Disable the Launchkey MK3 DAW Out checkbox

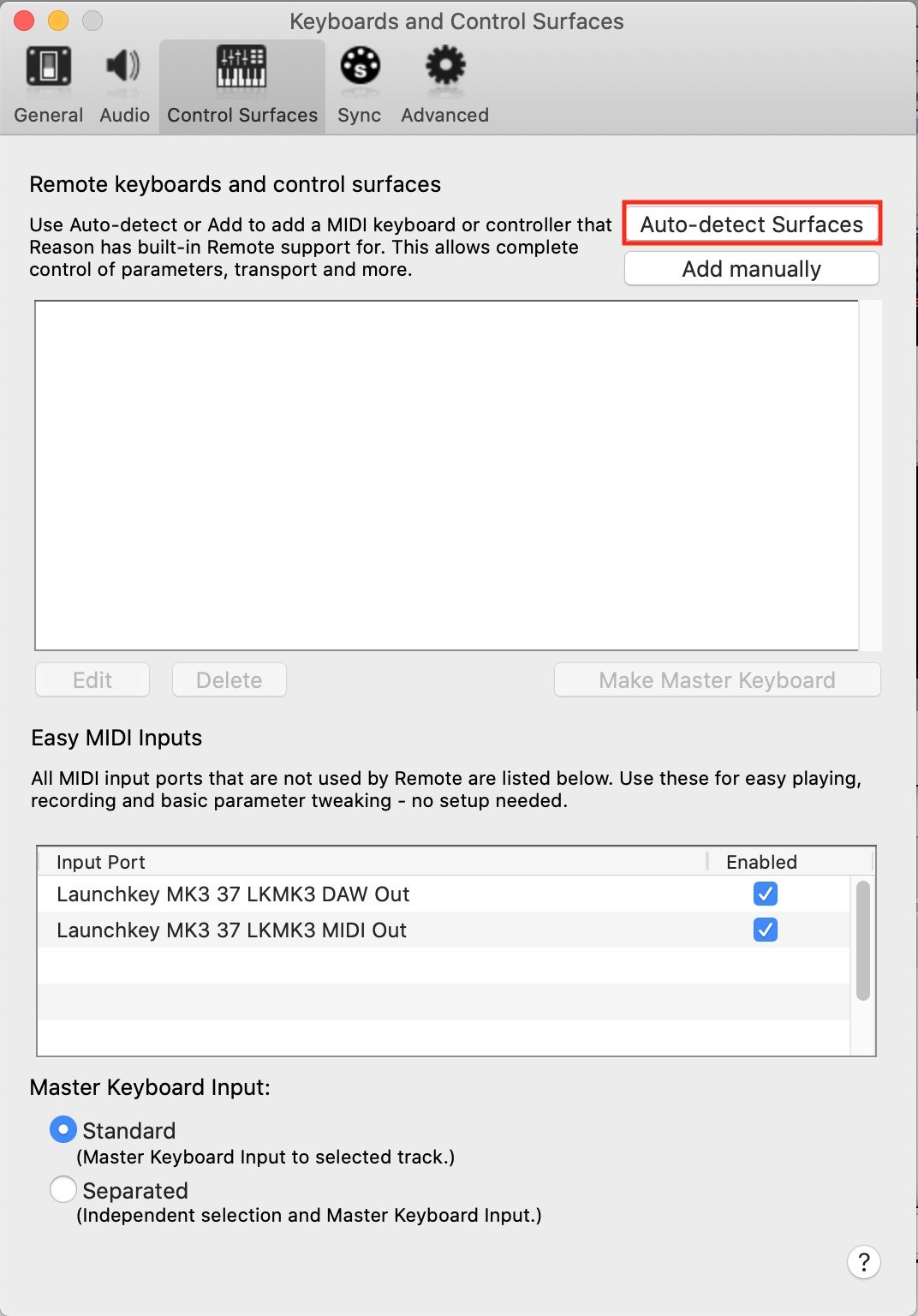[x=766, y=894]
